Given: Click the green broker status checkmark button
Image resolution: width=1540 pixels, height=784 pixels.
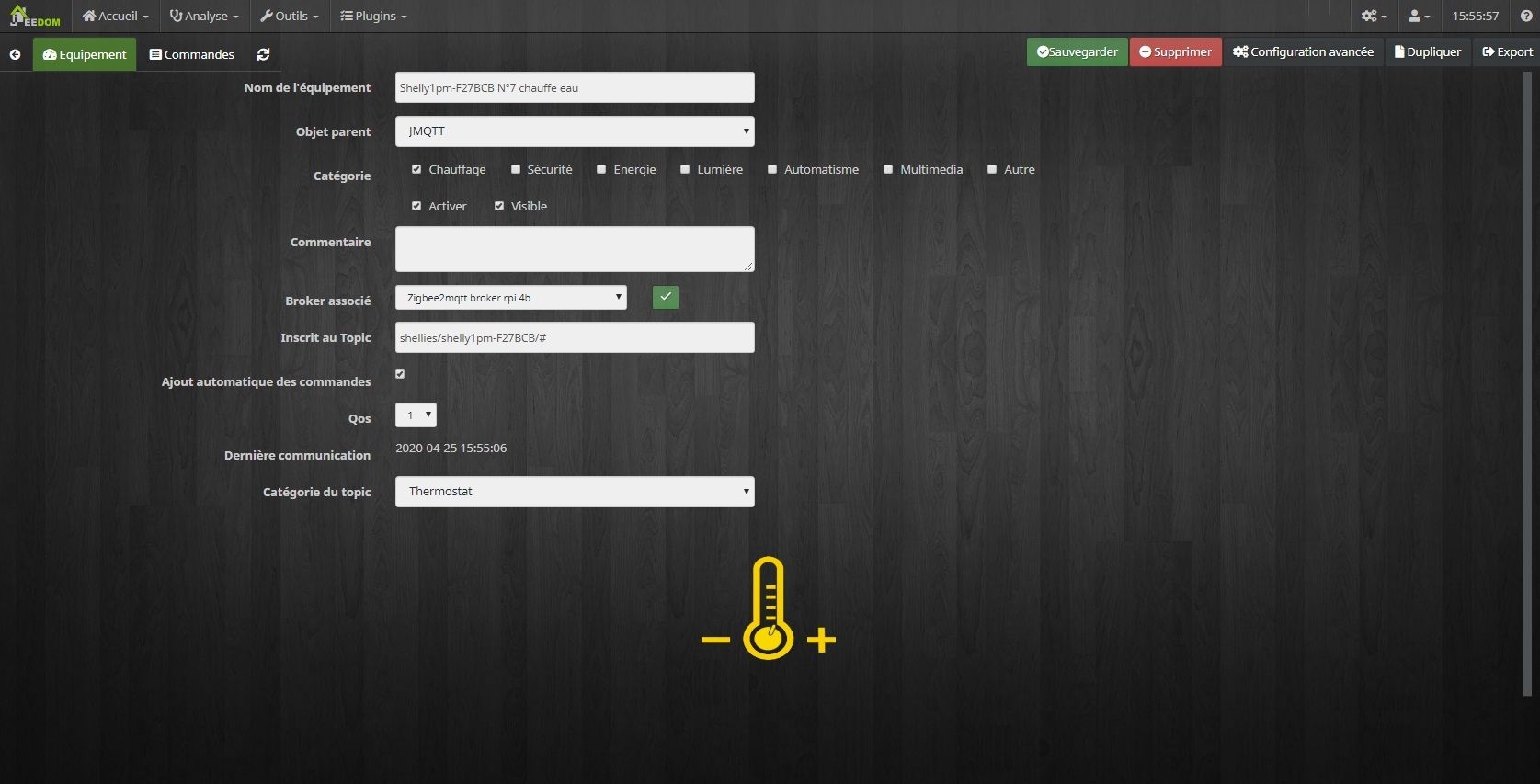Looking at the screenshot, I should pos(666,297).
